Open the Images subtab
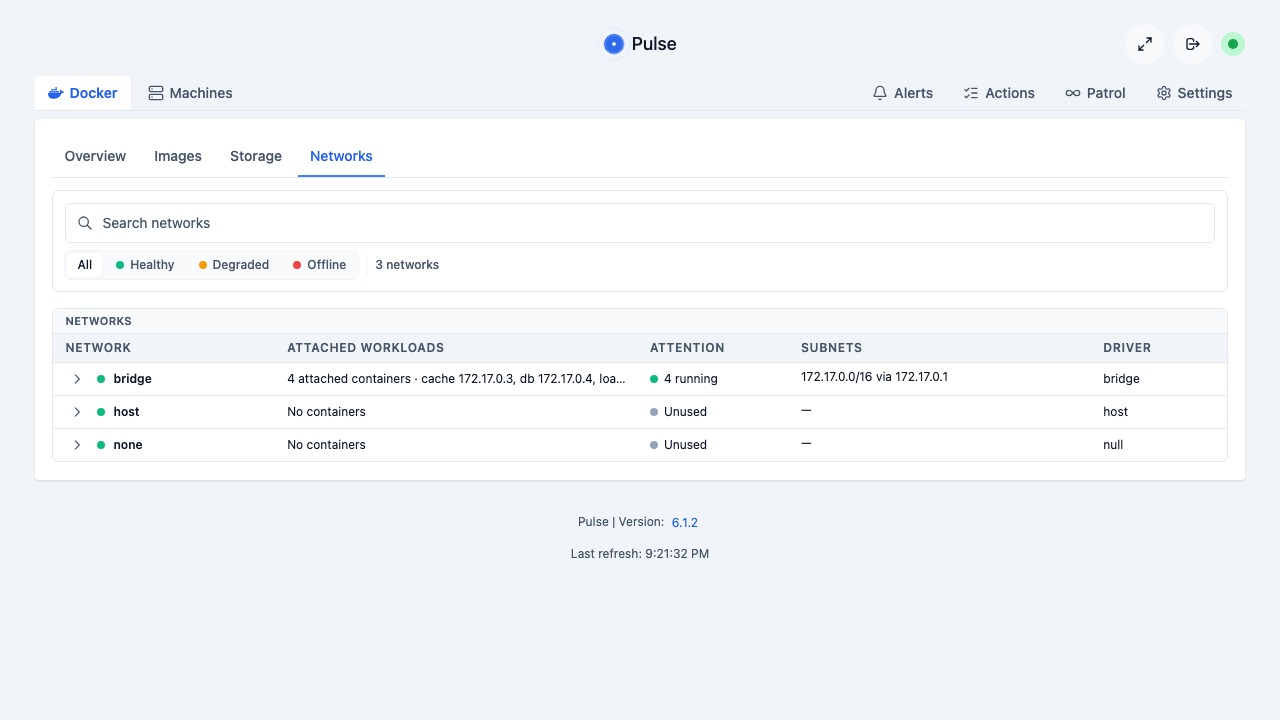The width and height of the screenshot is (1280, 720). [x=178, y=156]
